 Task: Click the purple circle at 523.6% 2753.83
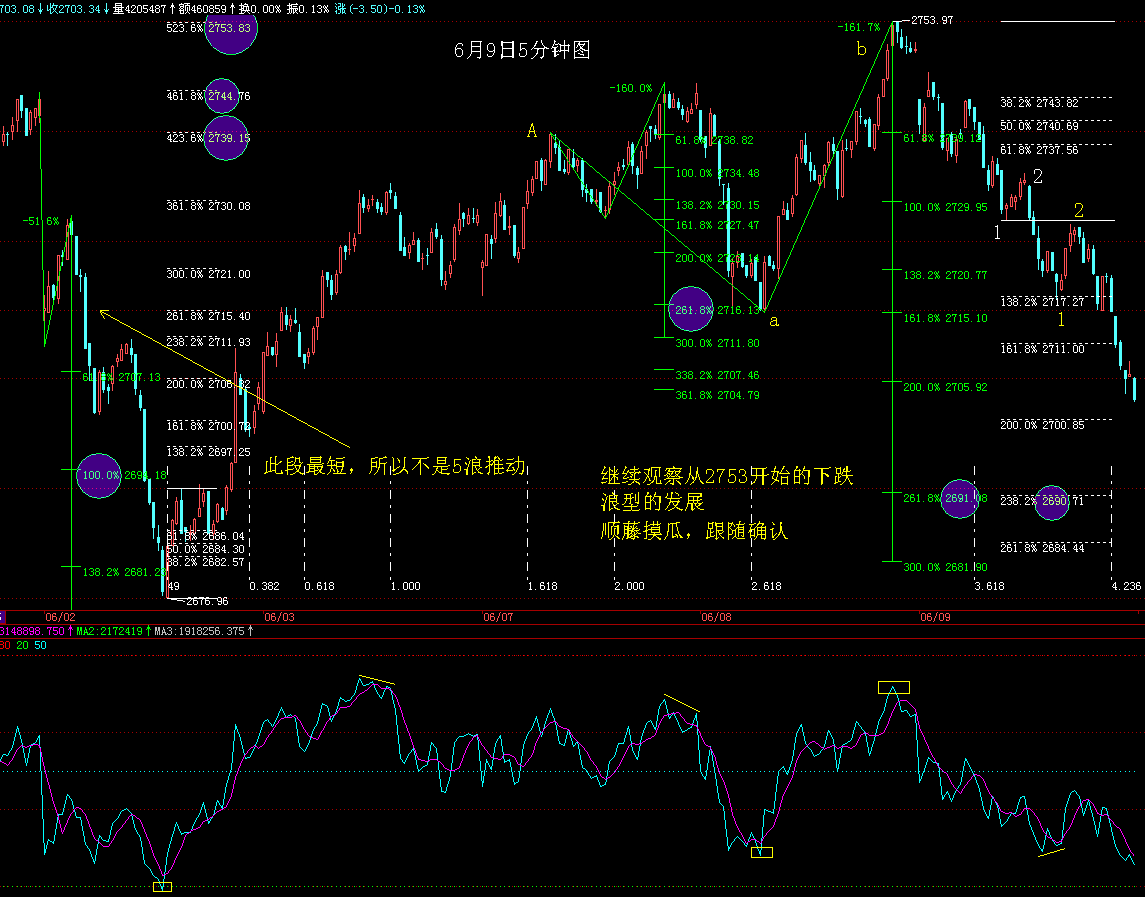(x=230, y=28)
